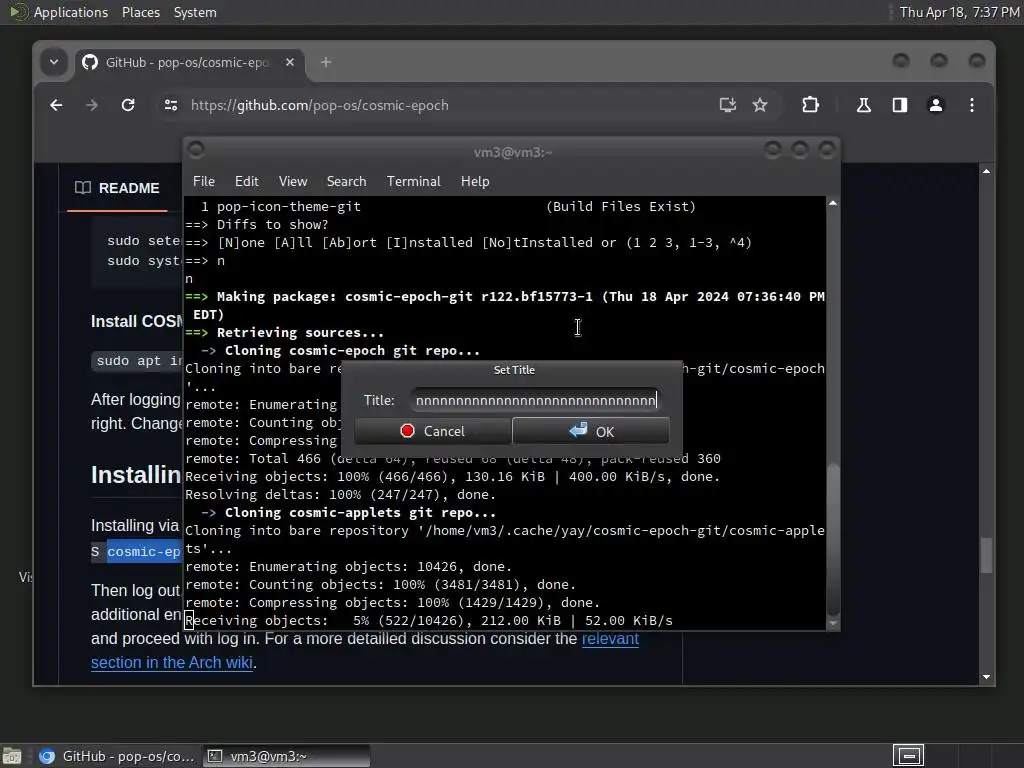The height and width of the screenshot is (768, 1024).
Task: Click the browser page scroll-down arrow
Action: click(x=986, y=677)
